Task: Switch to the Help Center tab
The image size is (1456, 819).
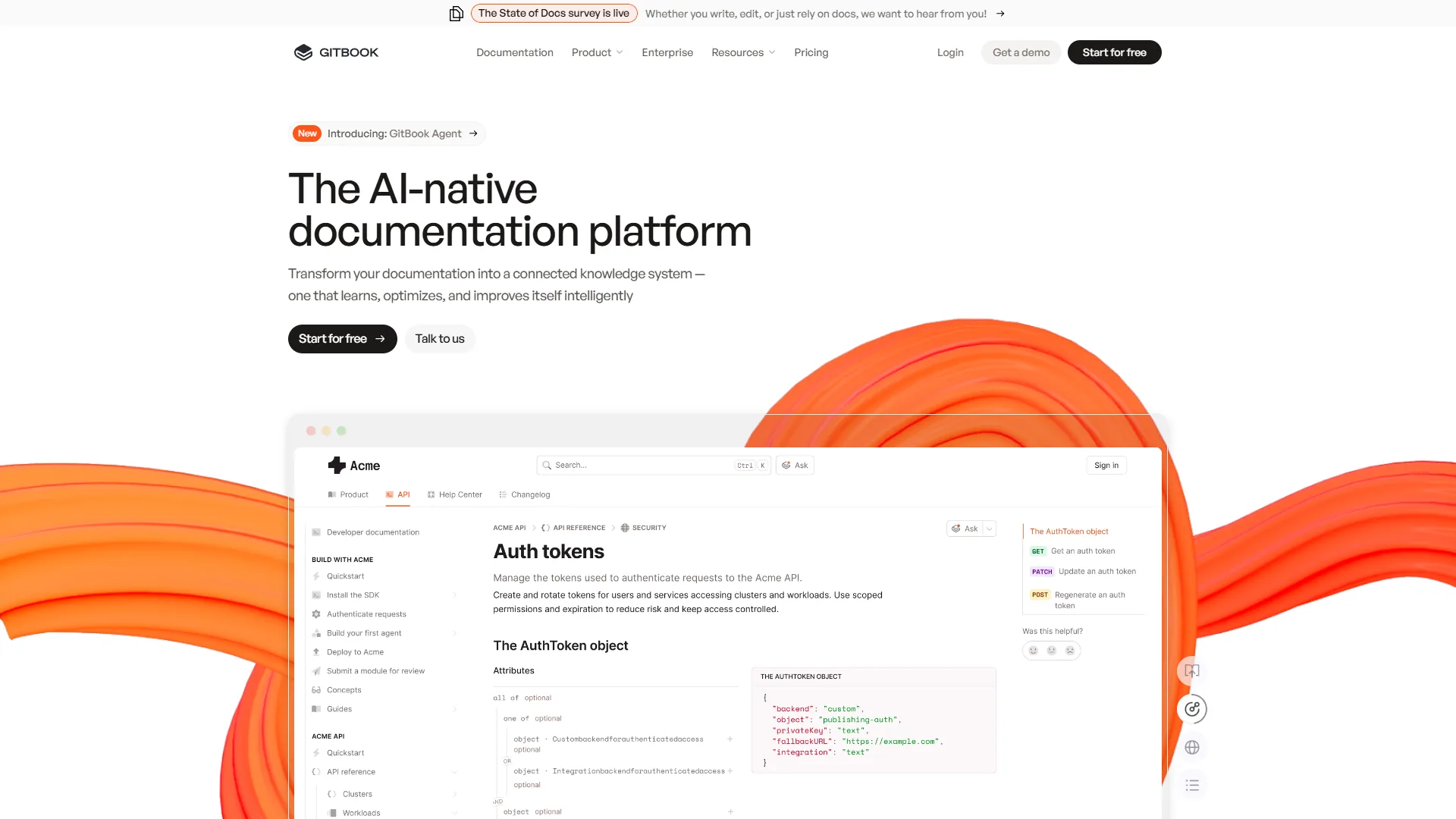Action: 455,494
